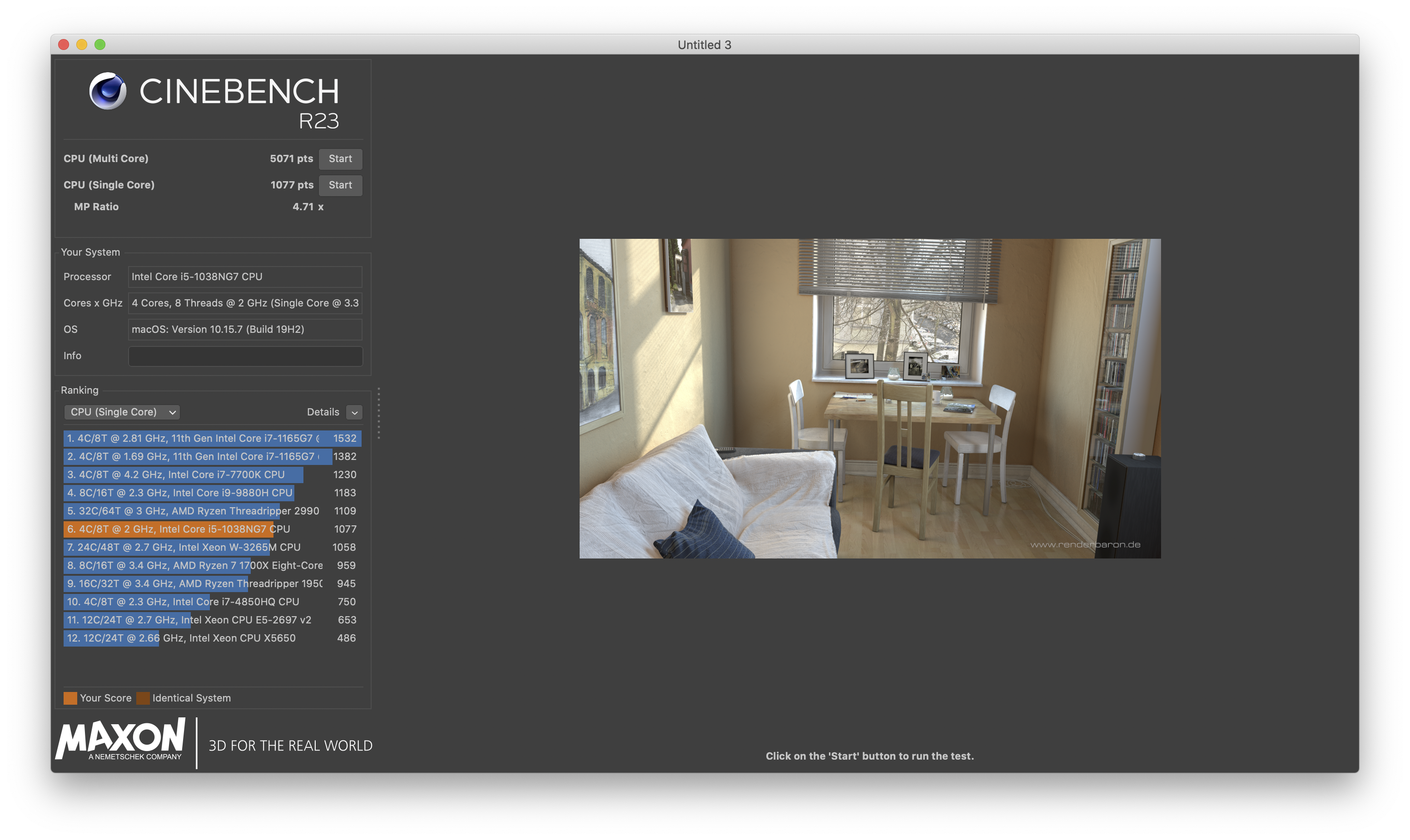Select ranking row 9 Ryzen Threadripper 1950

212,583
